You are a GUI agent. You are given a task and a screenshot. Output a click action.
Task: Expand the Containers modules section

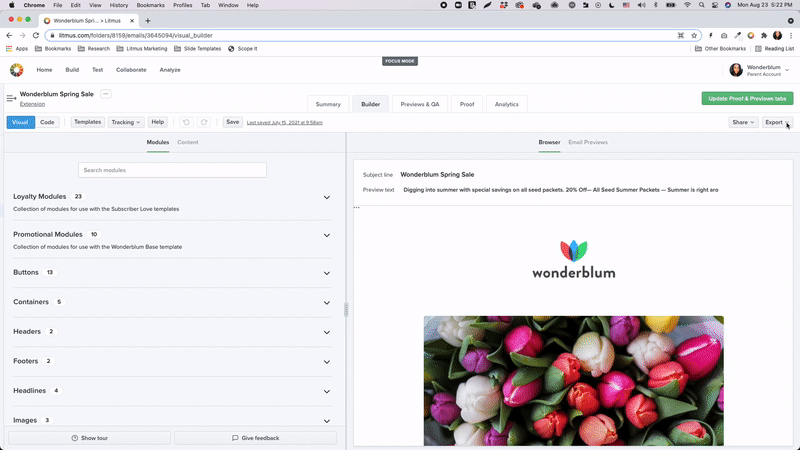click(327, 303)
